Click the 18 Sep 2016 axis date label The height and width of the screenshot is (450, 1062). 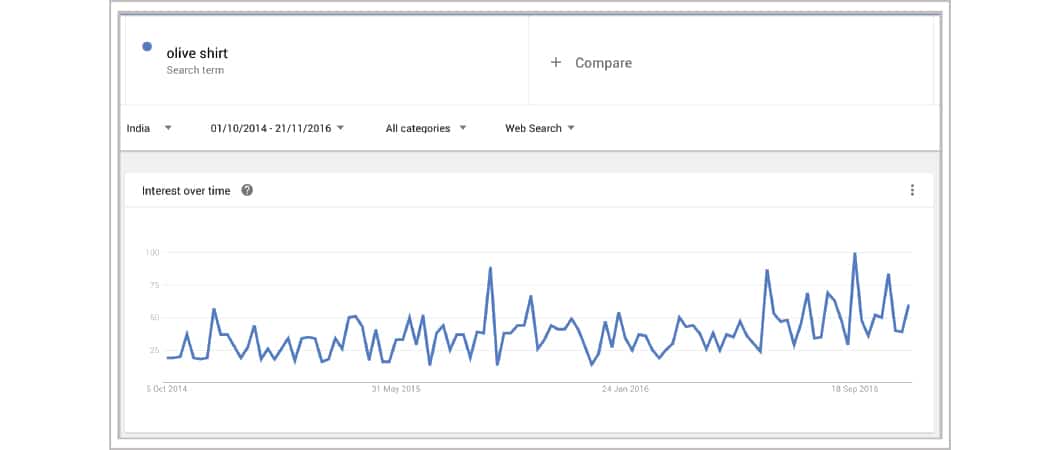click(854, 389)
